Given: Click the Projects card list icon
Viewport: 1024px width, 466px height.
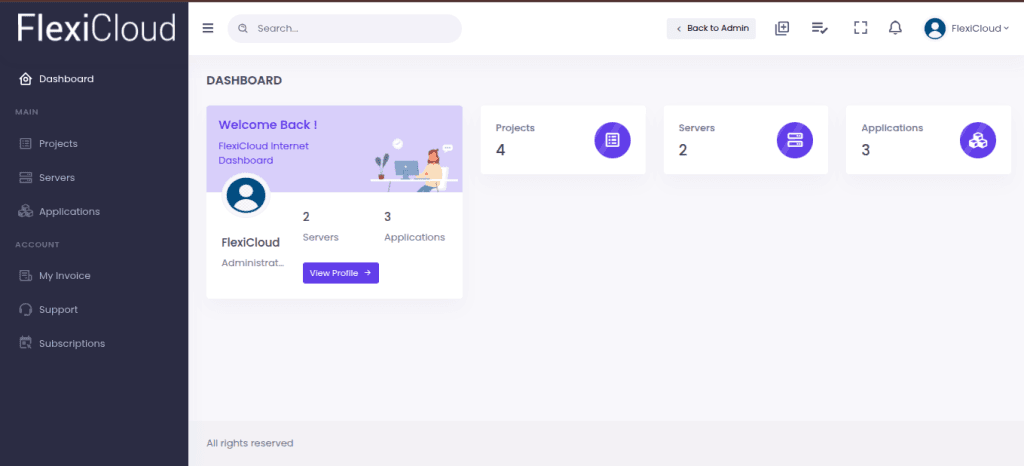Looking at the screenshot, I should 612,140.
